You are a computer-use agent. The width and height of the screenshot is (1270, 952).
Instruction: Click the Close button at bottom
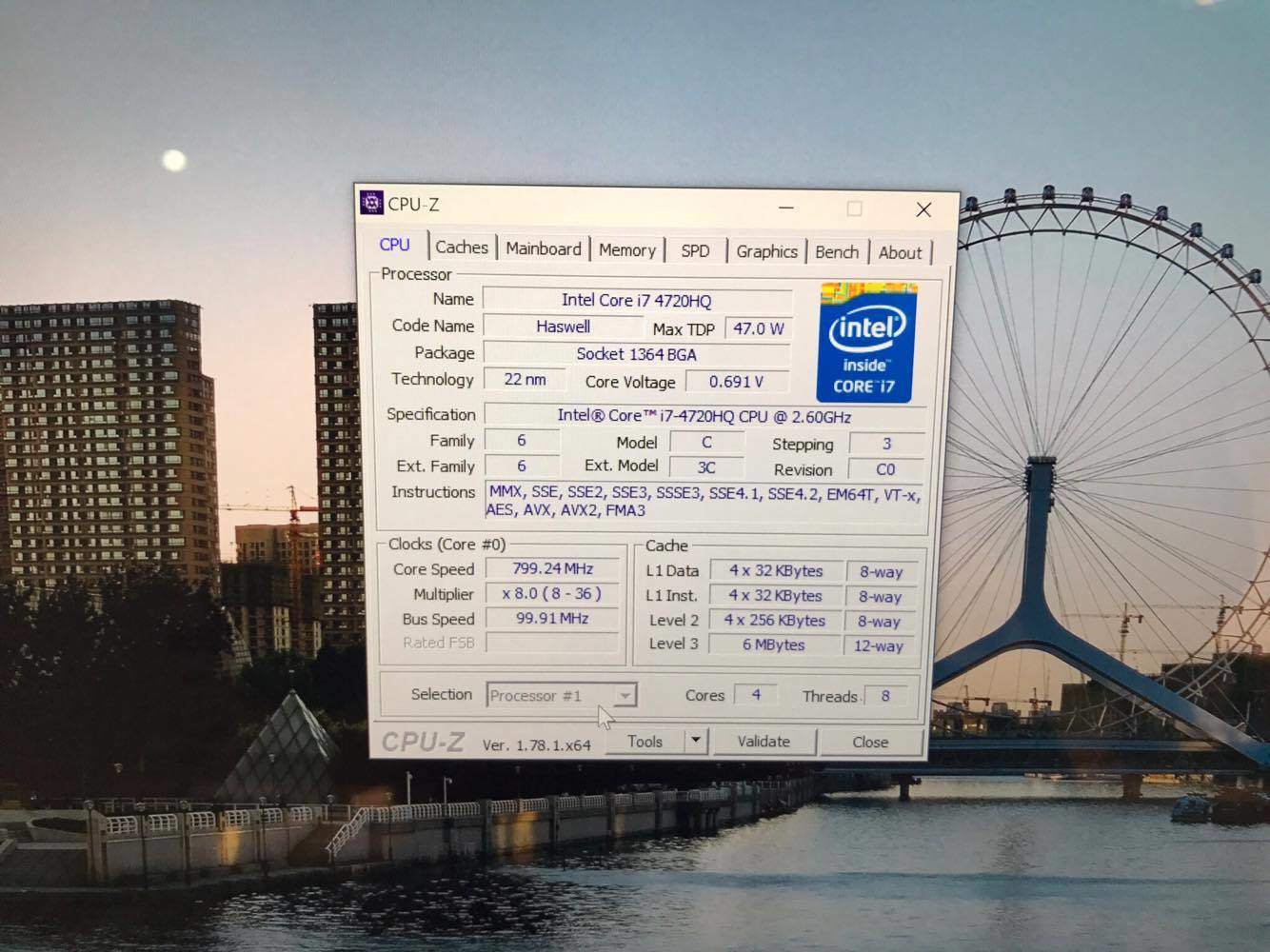coord(870,742)
